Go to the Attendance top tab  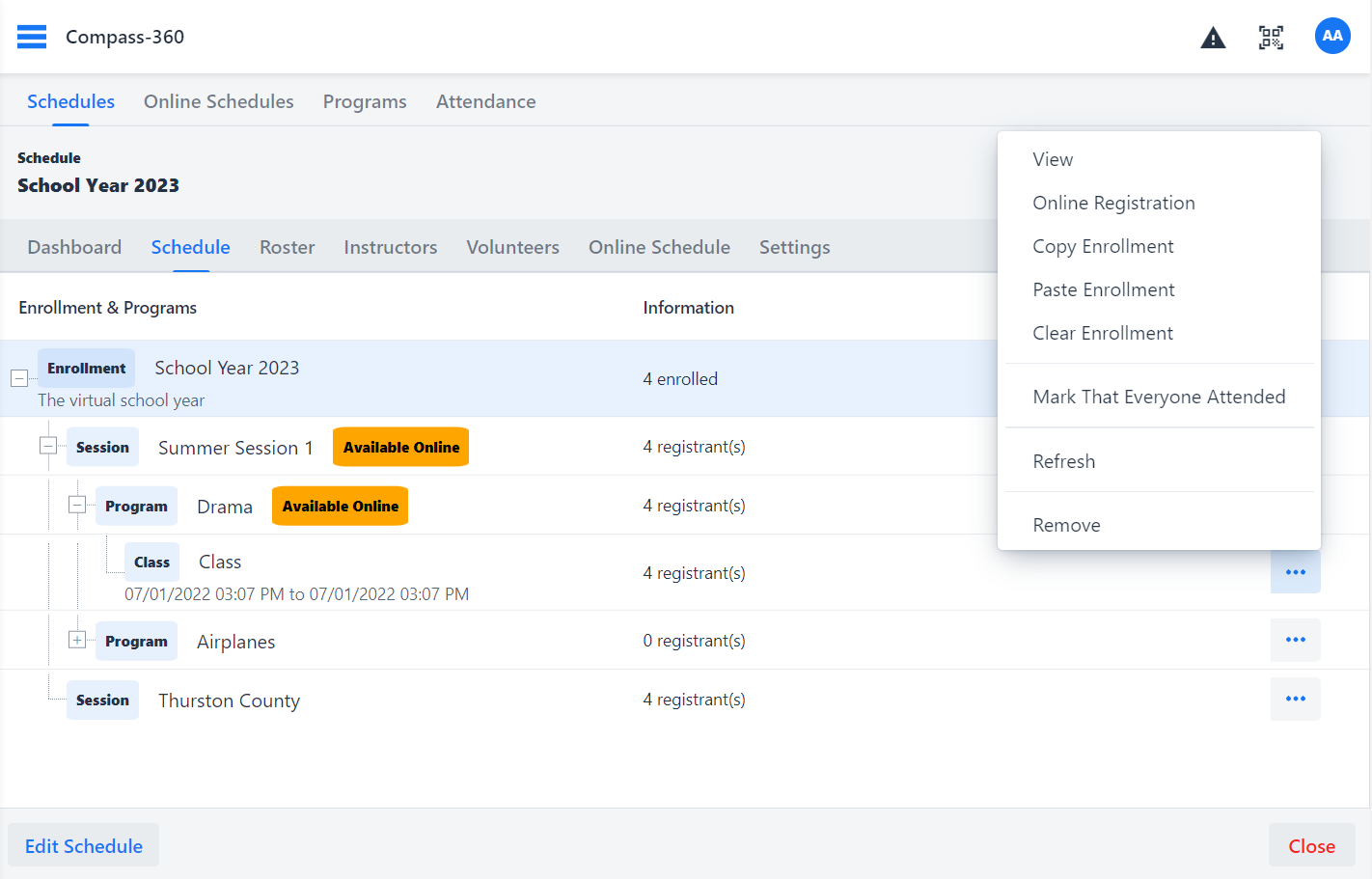(x=485, y=102)
